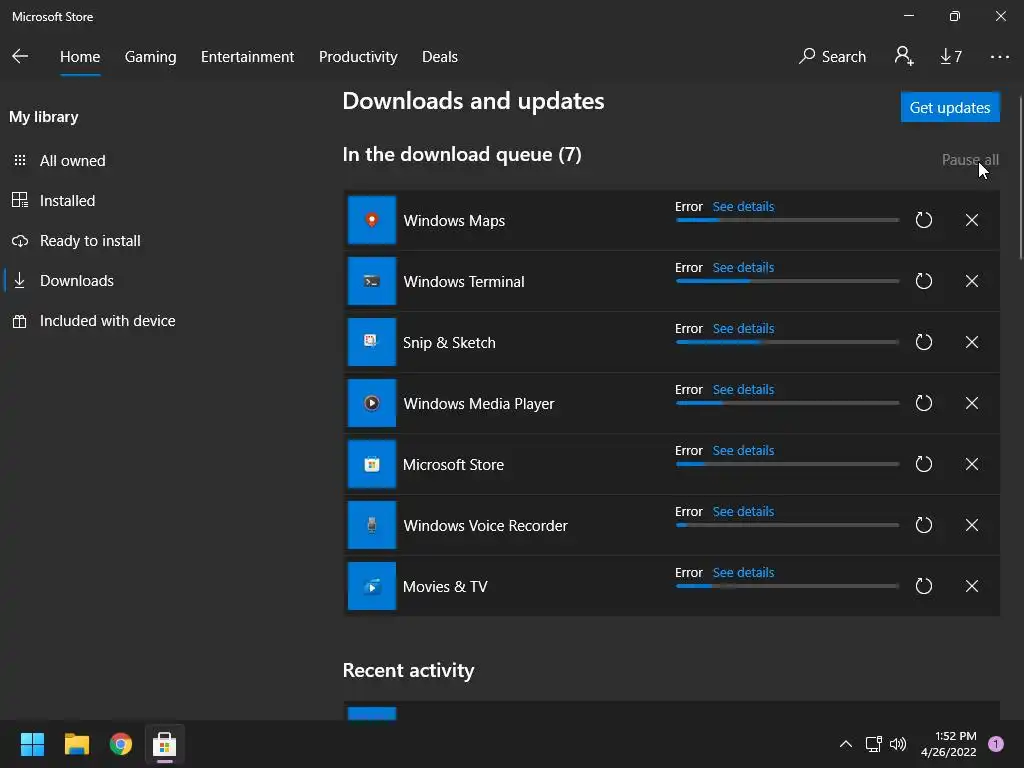Show hidden system tray icons
1024x768 pixels.
coord(846,744)
